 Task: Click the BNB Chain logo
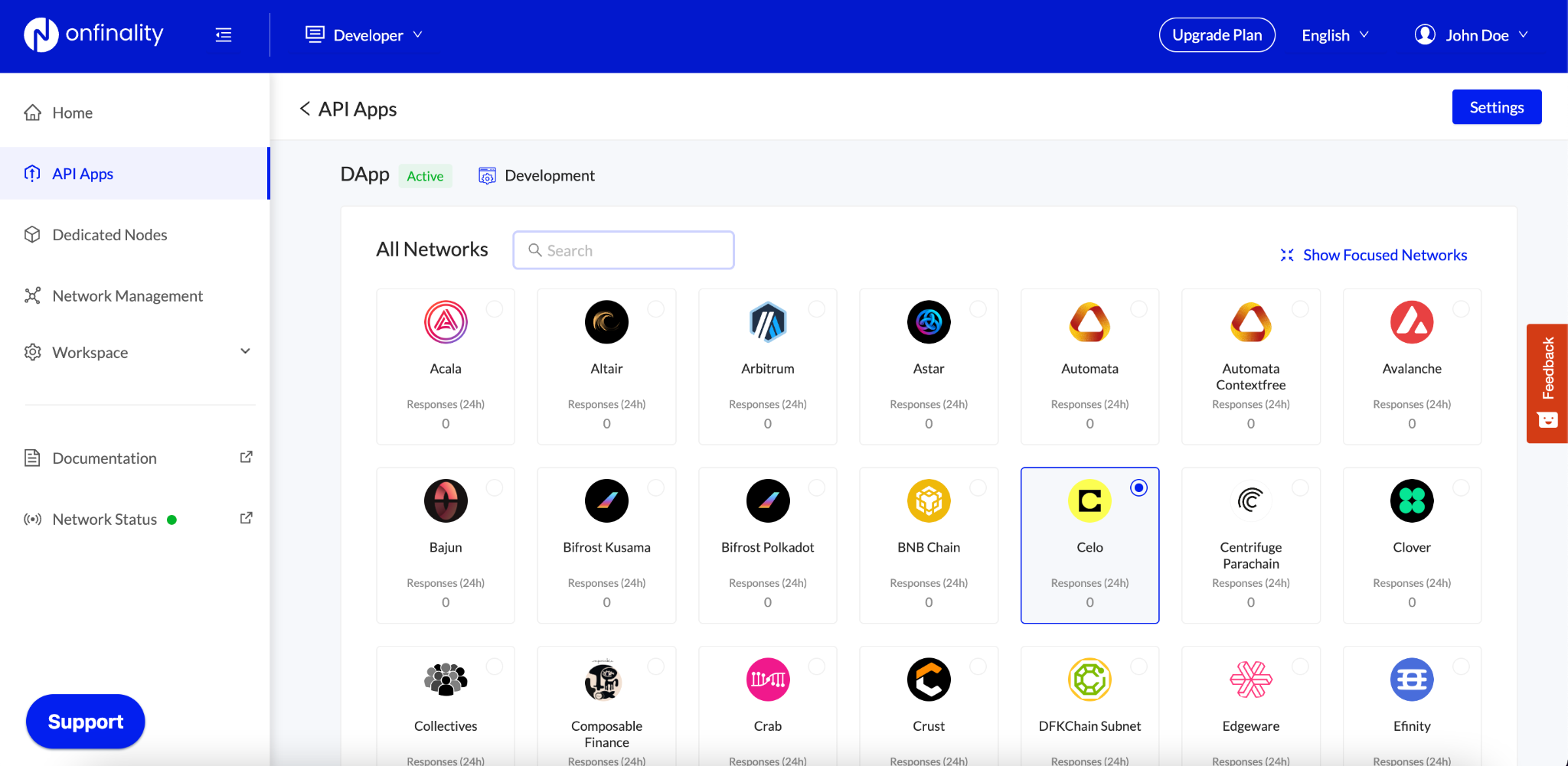(x=929, y=501)
